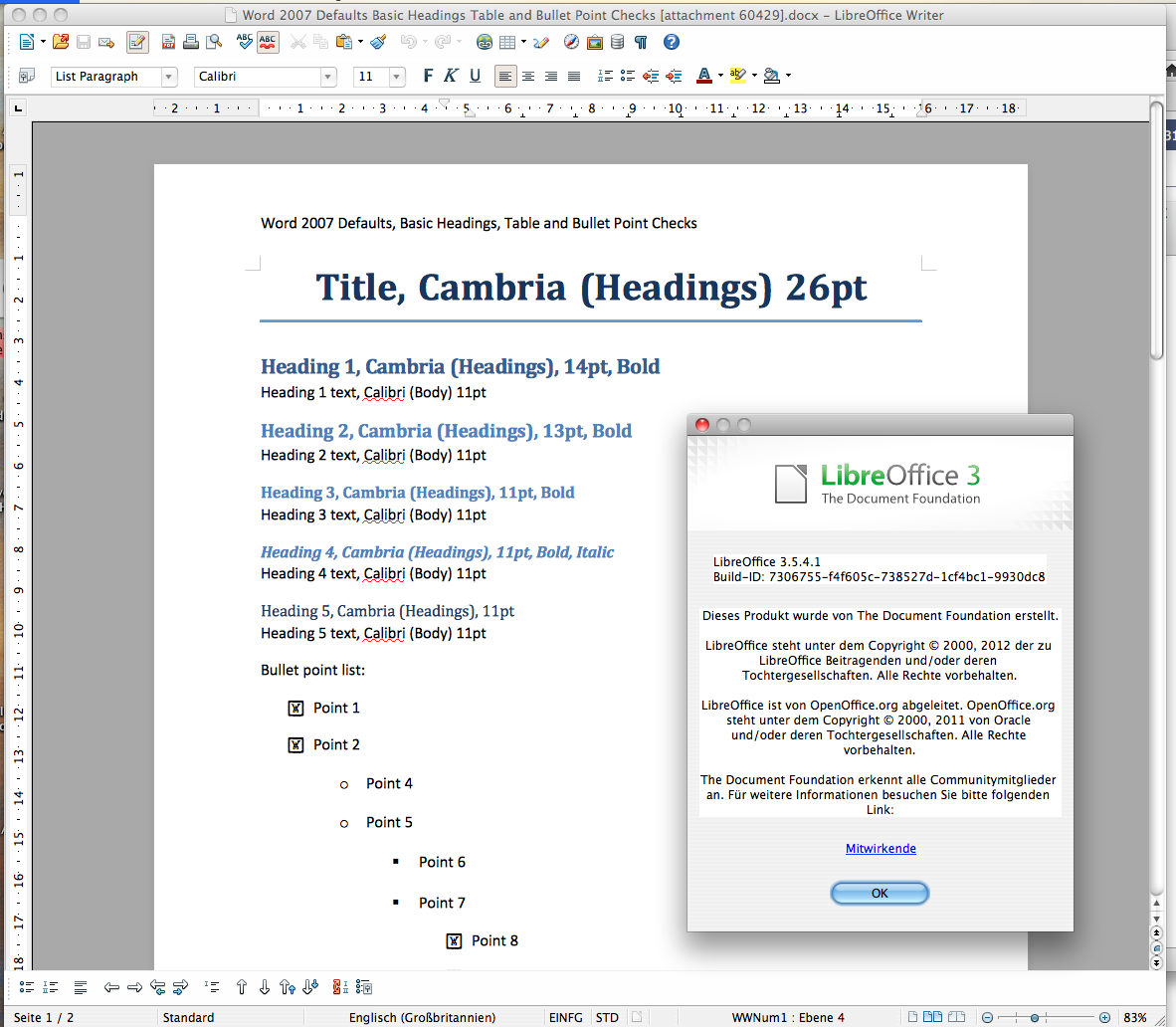Open LibreOffice Help question mark icon

click(x=672, y=42)
